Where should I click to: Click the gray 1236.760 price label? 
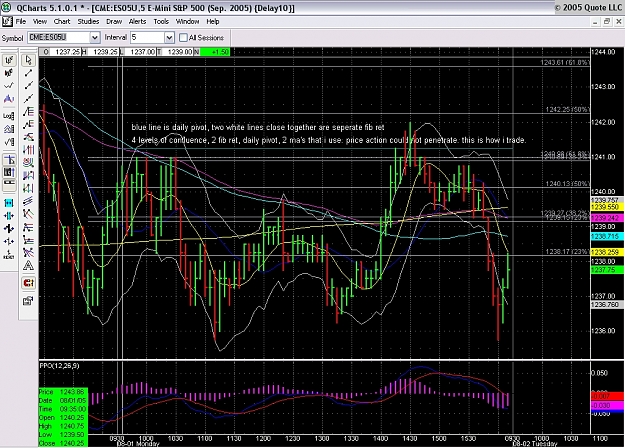click(607, 305)
